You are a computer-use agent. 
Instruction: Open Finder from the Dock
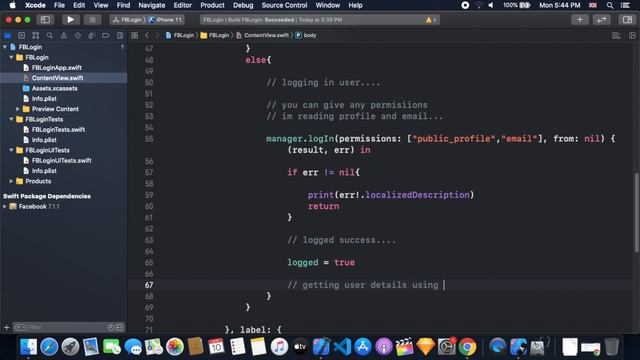pos(28,347)
